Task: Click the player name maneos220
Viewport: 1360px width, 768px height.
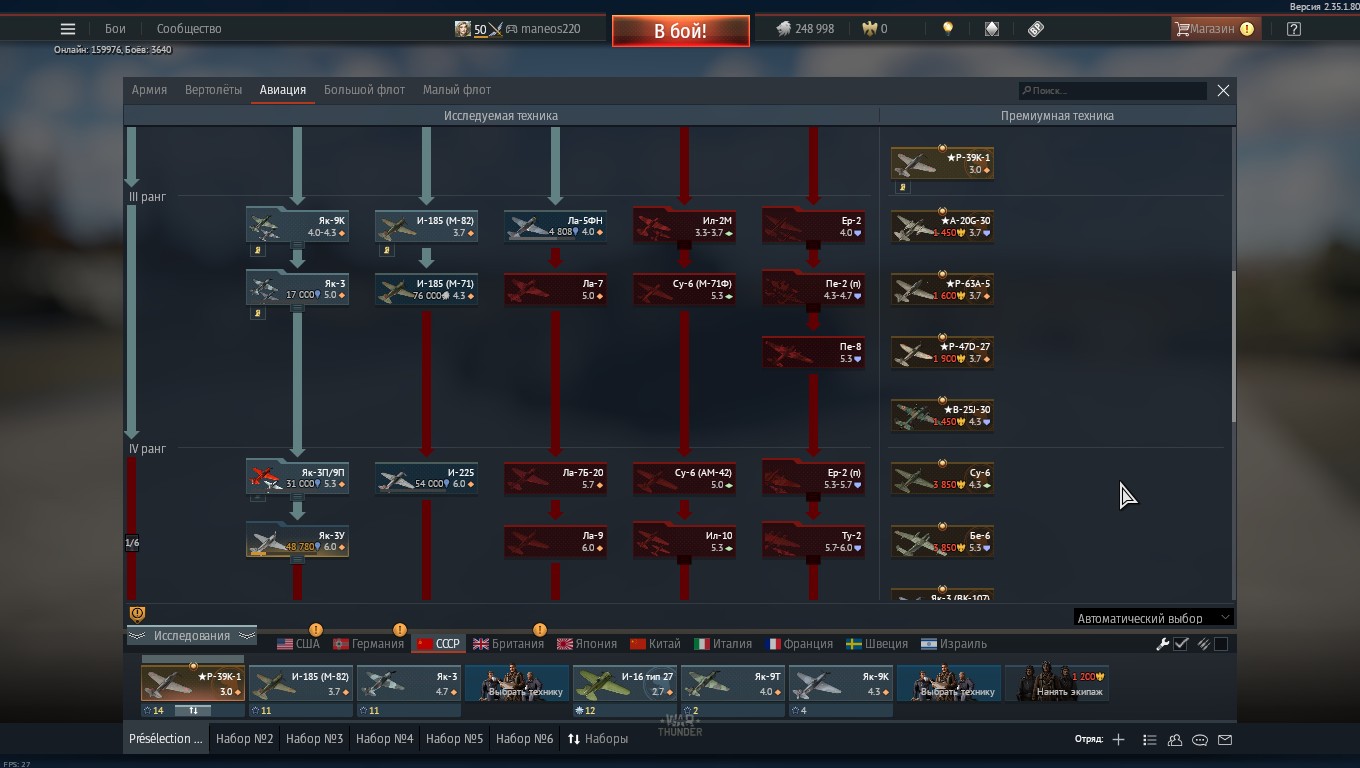Action: click(x=550, y=29)
